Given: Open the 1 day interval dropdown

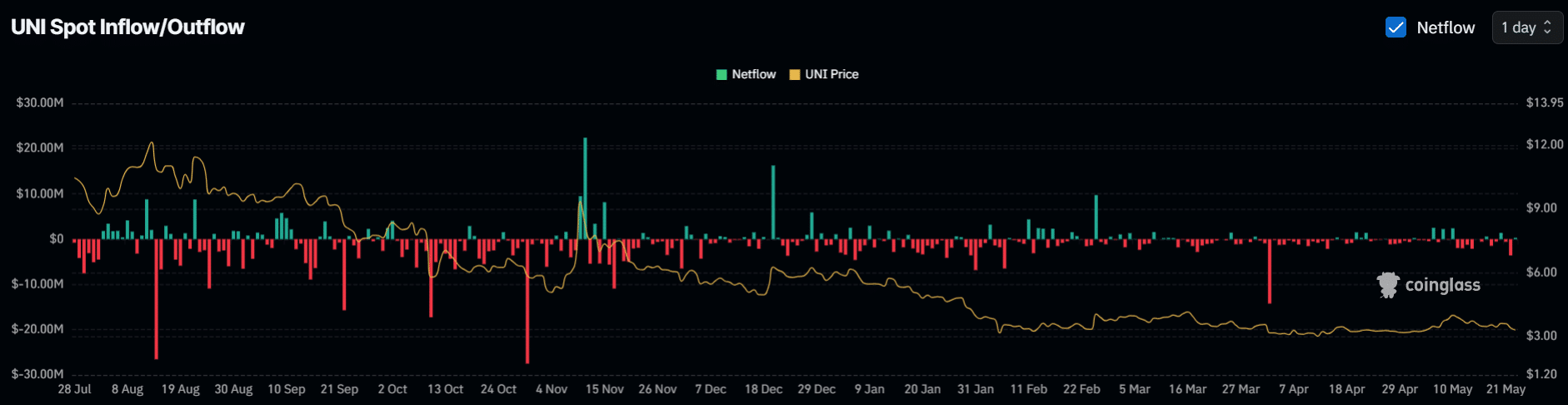Looking at the screenshot, I should coord(1527,27).
